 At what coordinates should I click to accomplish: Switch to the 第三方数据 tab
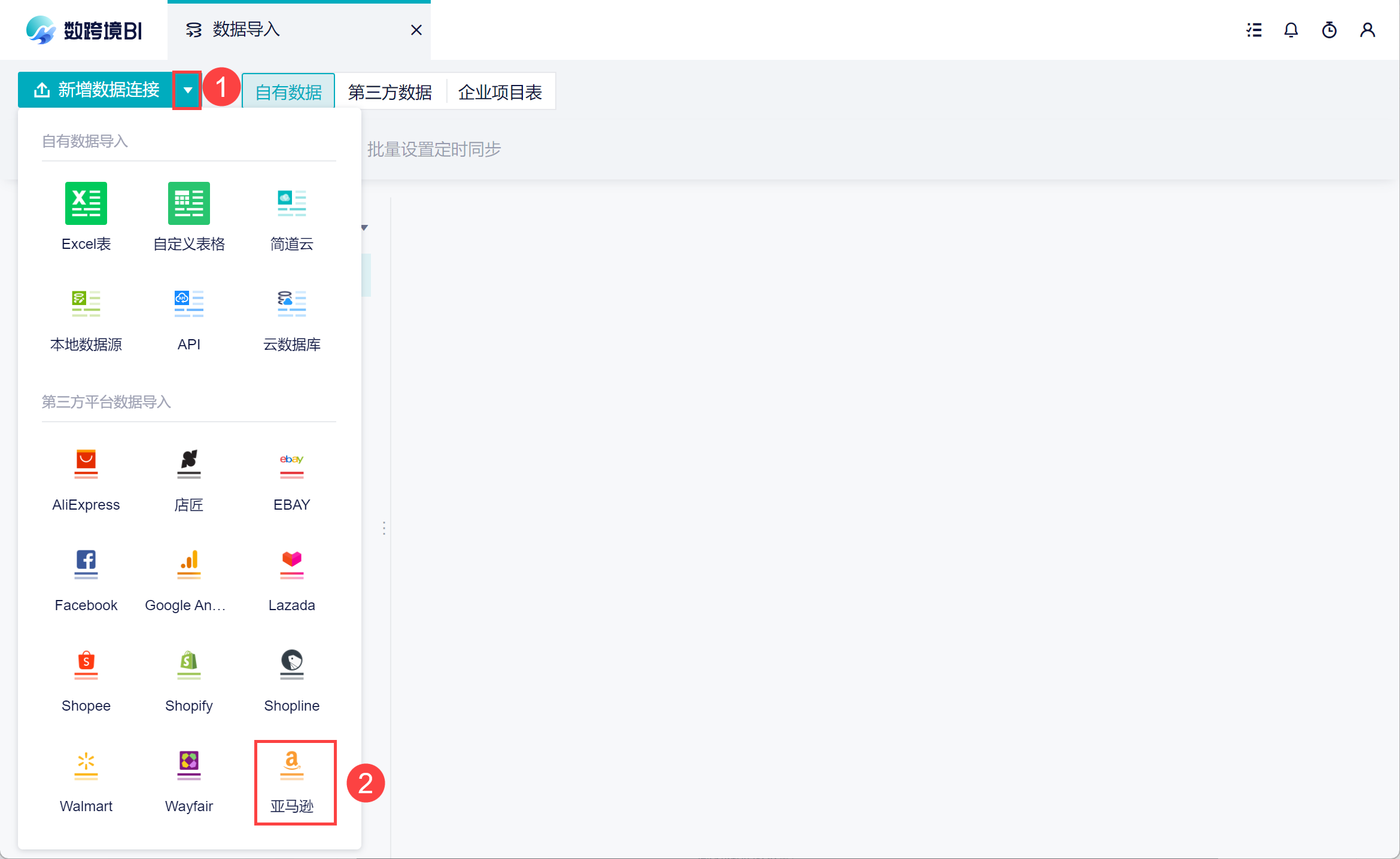pos(390,92)
